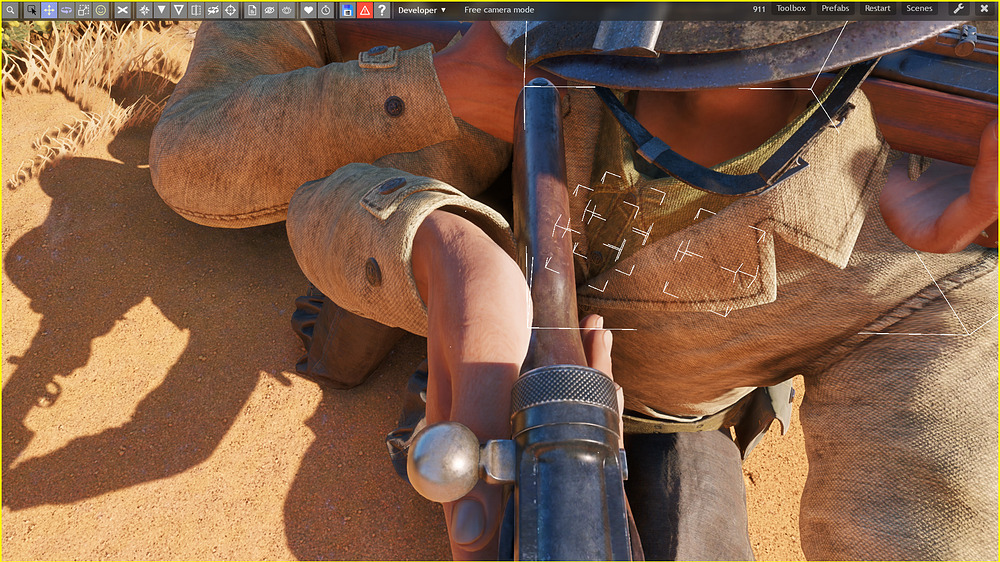The image size is (1000, 562).
Task: Click the magnifying glass search icon
Action: click(10, 10)
